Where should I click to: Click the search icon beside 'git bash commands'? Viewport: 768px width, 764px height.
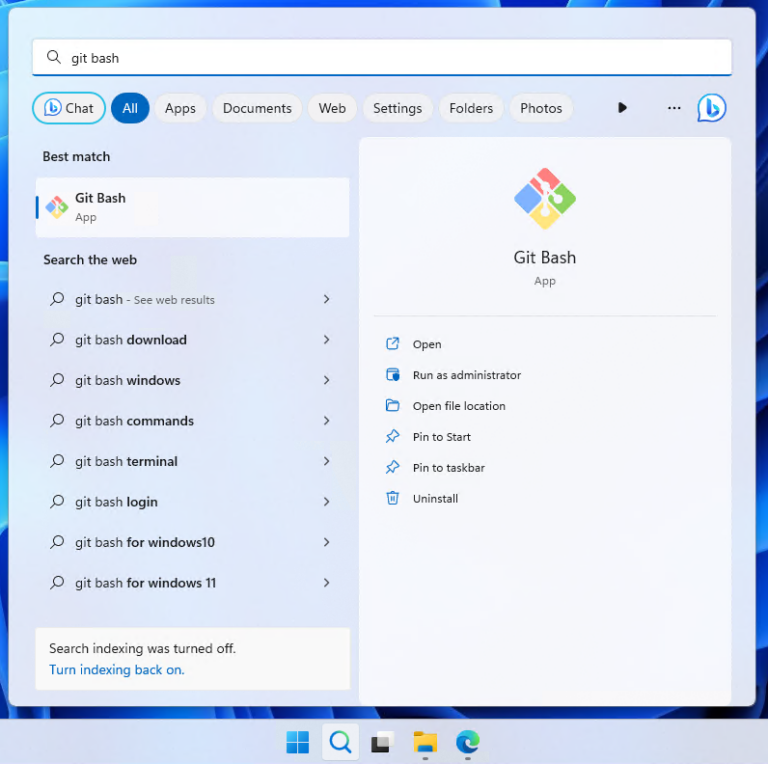point(57,420)
